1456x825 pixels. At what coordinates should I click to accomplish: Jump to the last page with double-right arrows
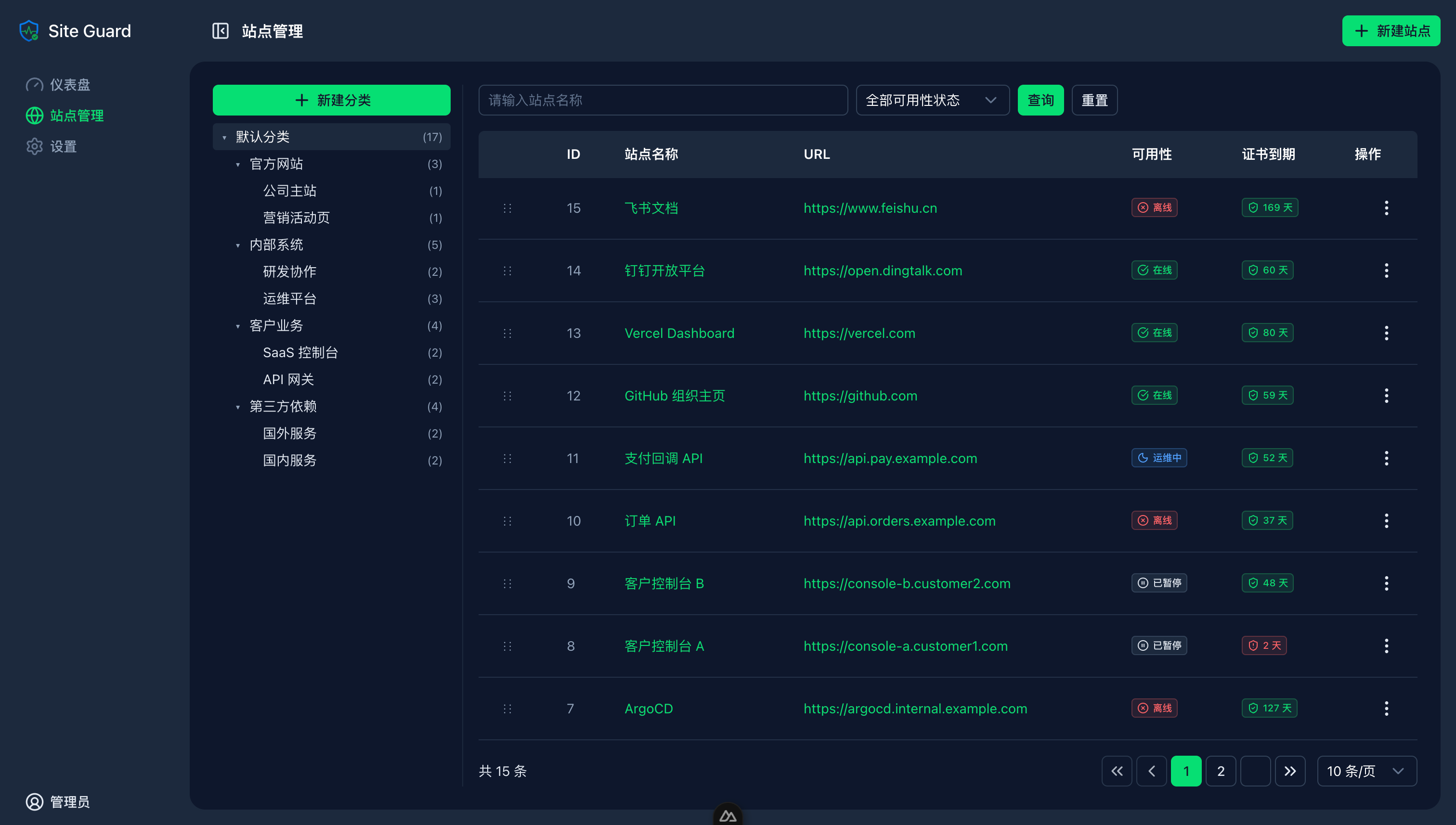pos(1290,771)
